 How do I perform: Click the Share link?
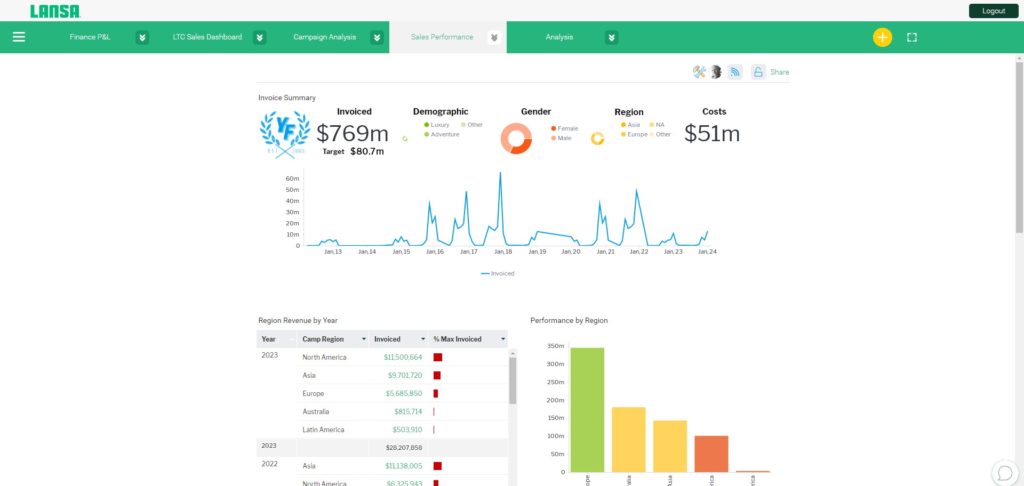(x=780, y=73)
